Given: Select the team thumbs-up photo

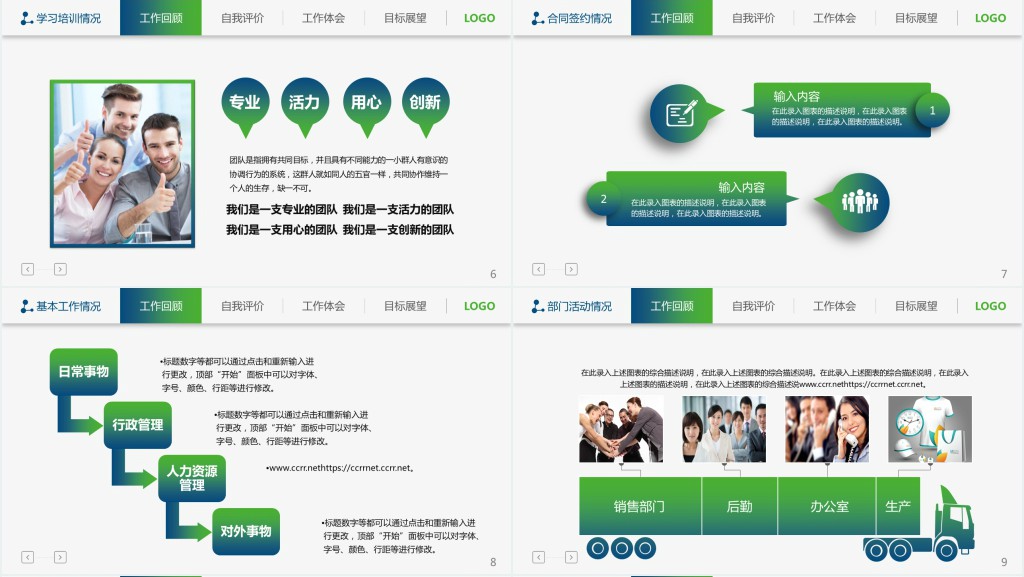Looking at the screenshot, I should (x=122, y=164).
